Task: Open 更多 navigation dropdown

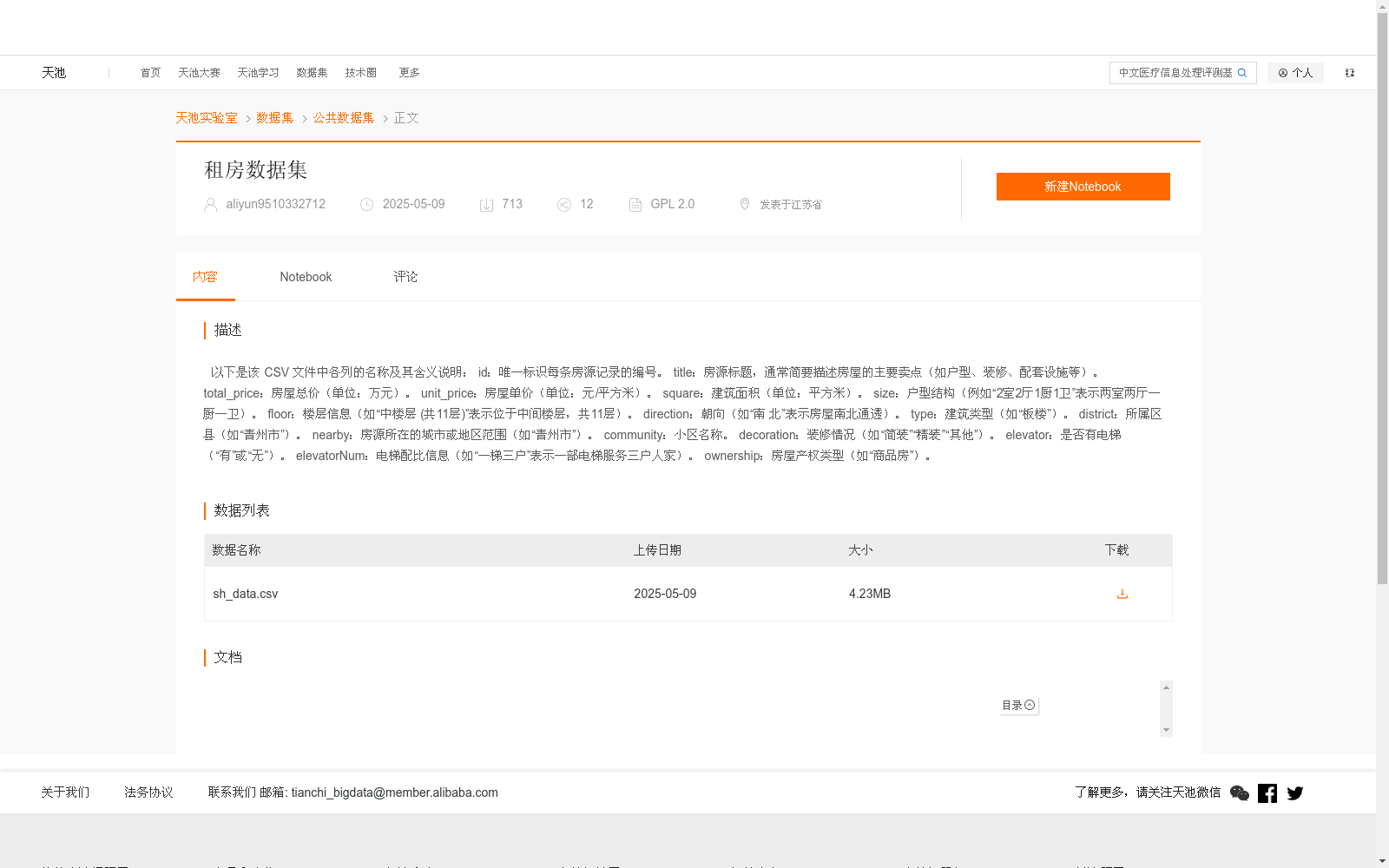Action: point(410,73)
